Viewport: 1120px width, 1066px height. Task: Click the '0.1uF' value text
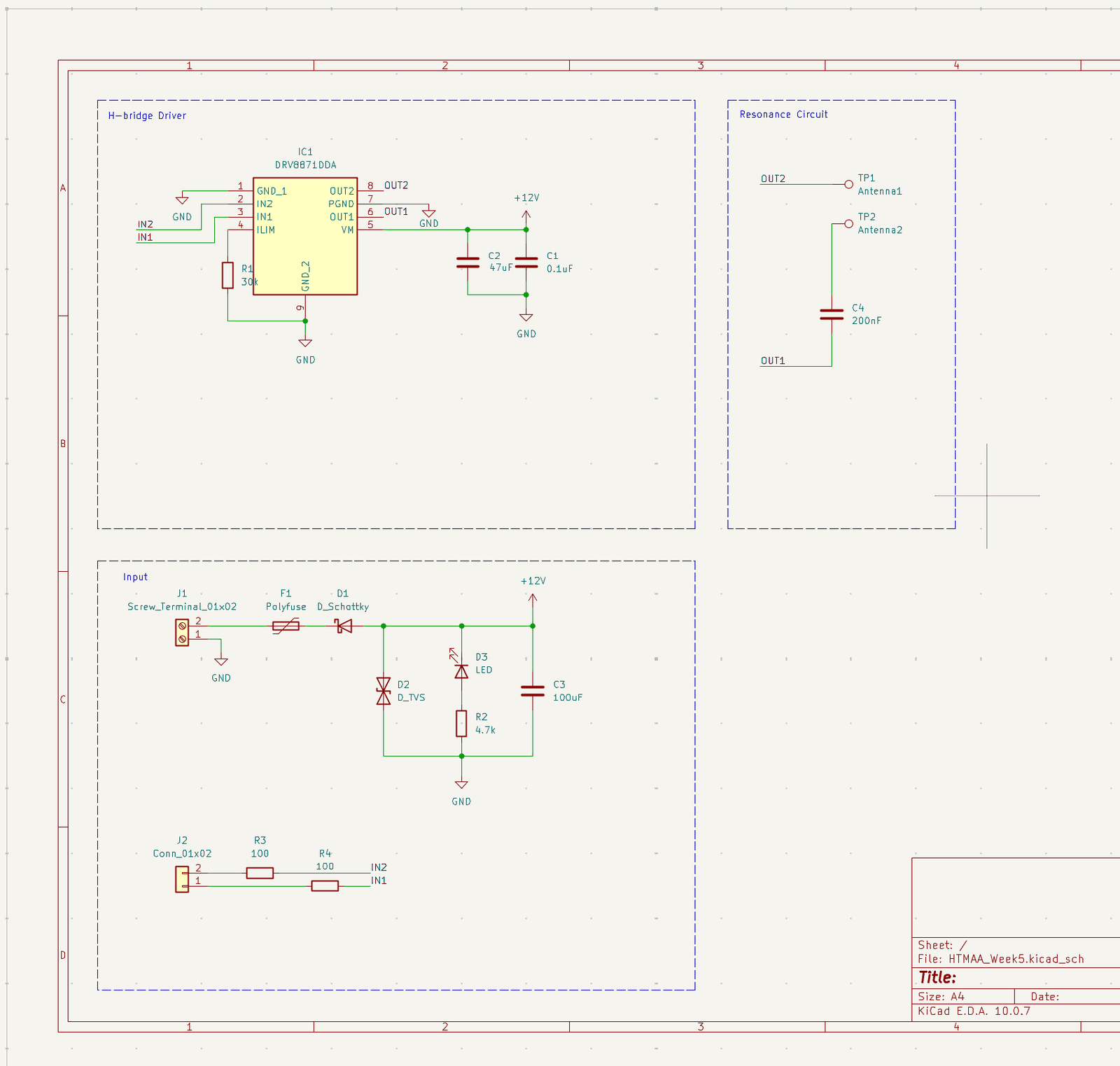coord(559,269)
